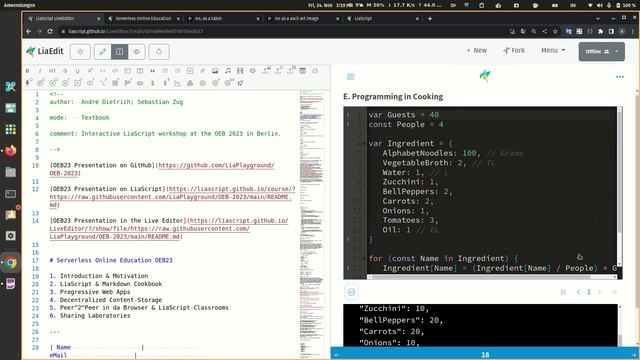Click the '# Serverless Online Education OEB23' heading line
Viewport: 640px width, 360px height.
click(x=111, y=260)
